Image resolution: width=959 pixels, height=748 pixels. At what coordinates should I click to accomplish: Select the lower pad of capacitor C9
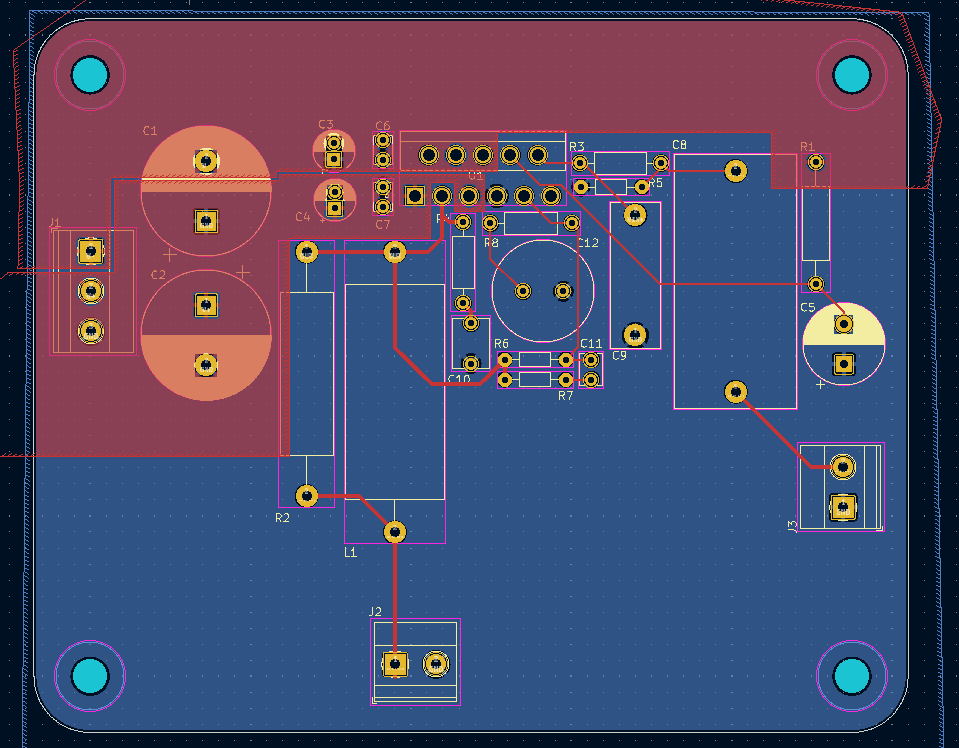(635, 335)
